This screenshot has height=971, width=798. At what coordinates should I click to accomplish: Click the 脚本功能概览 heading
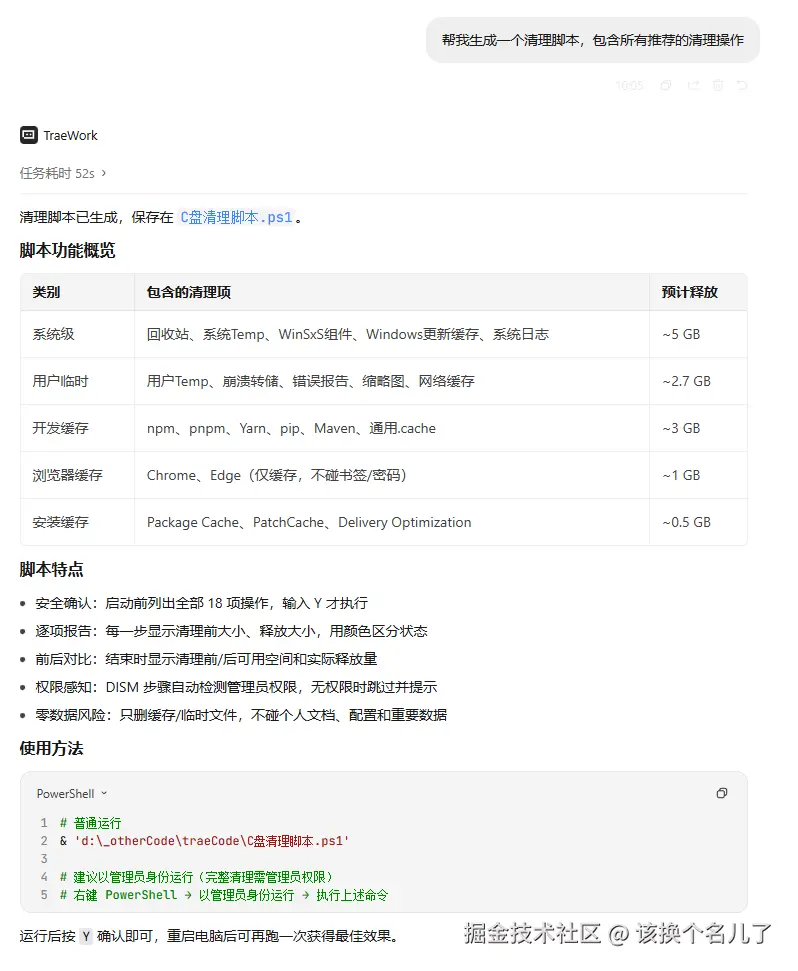tap(67, 251)
